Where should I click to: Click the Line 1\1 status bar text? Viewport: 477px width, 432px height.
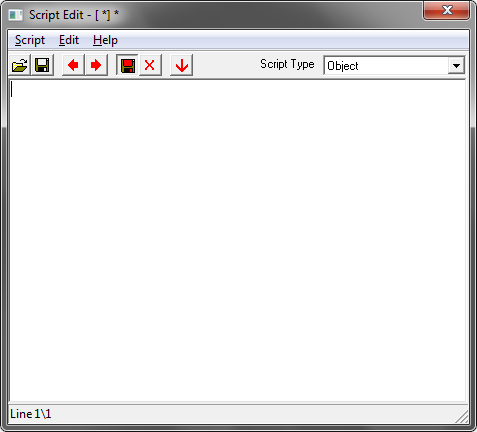pos(31,414)
